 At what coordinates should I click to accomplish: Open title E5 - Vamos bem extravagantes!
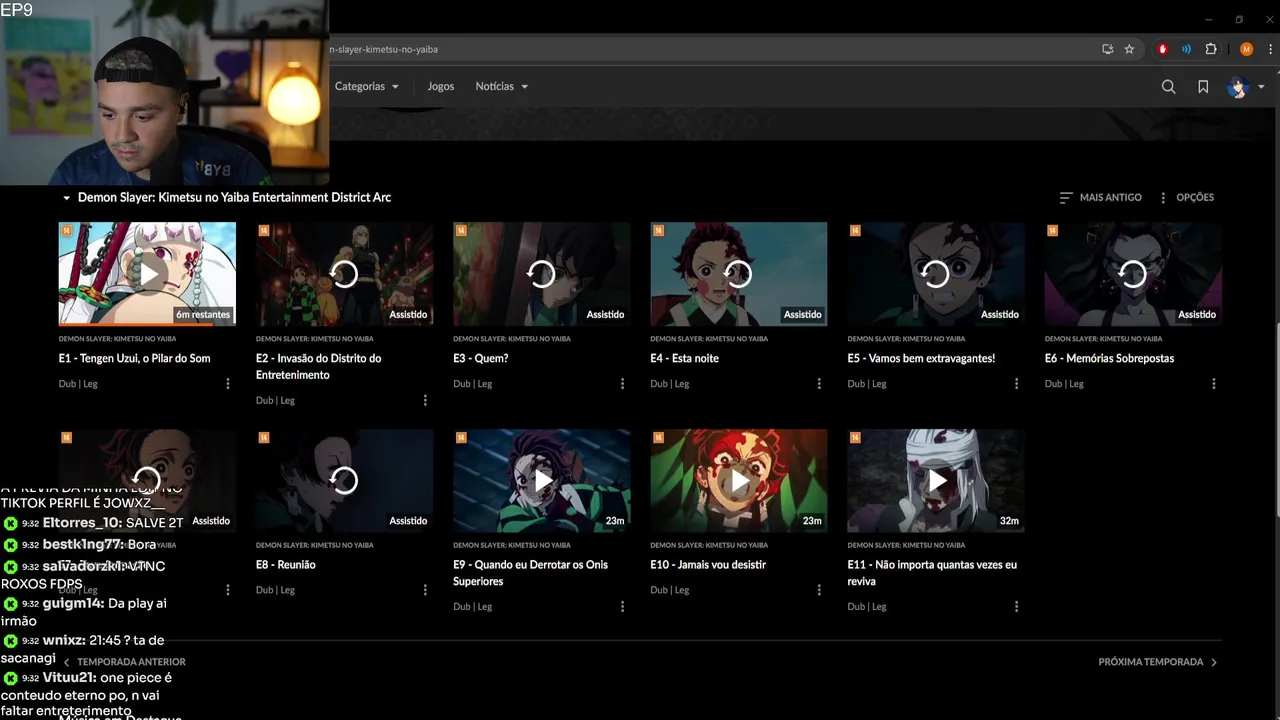[921, 358]
